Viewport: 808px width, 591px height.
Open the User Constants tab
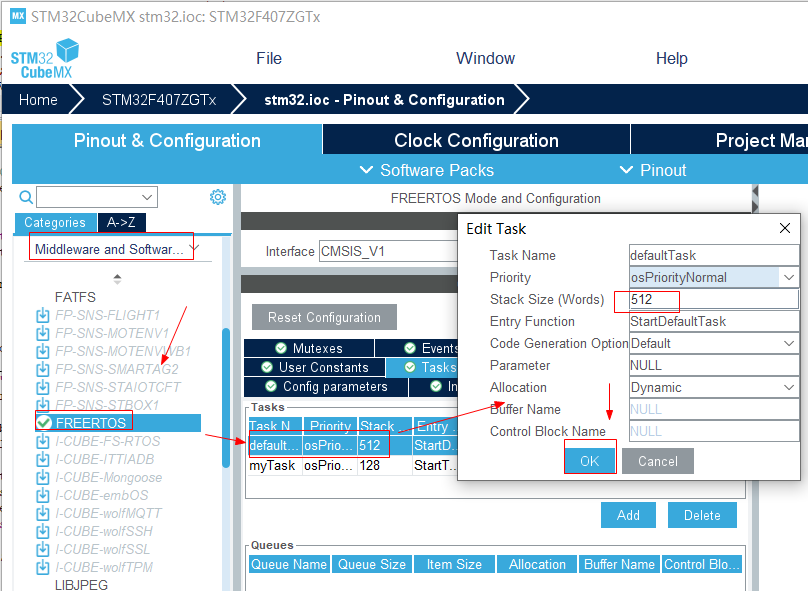315,367
